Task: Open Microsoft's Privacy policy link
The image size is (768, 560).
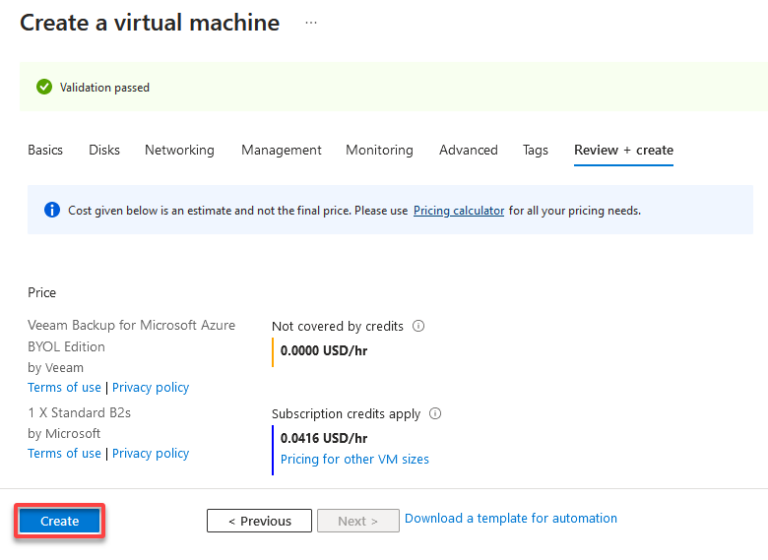Action: tap(150, 454)
